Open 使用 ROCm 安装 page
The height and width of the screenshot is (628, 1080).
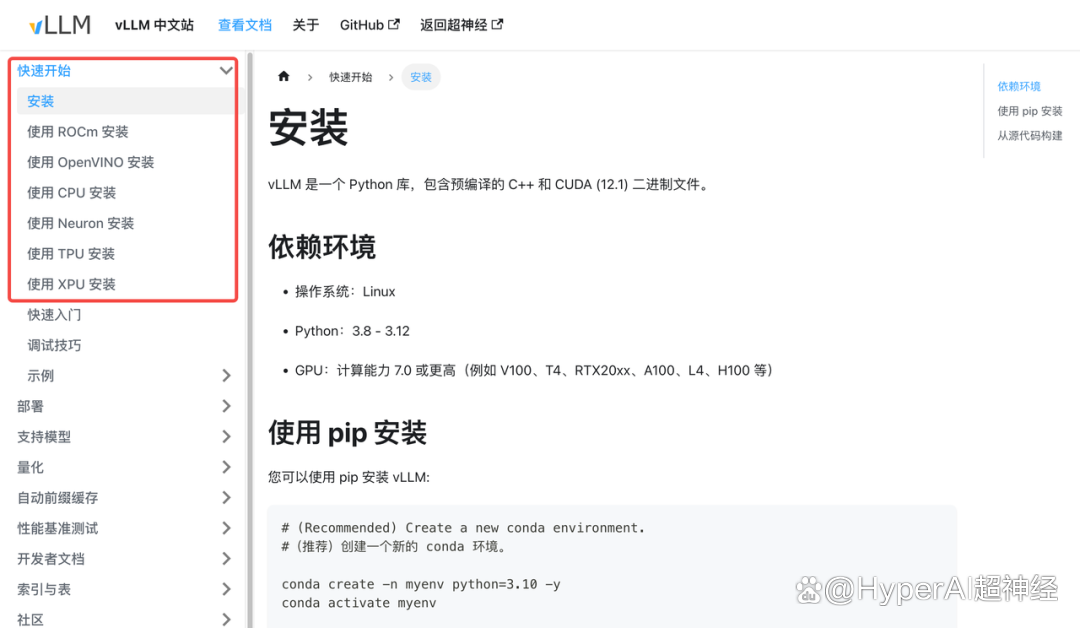point(78,132)
